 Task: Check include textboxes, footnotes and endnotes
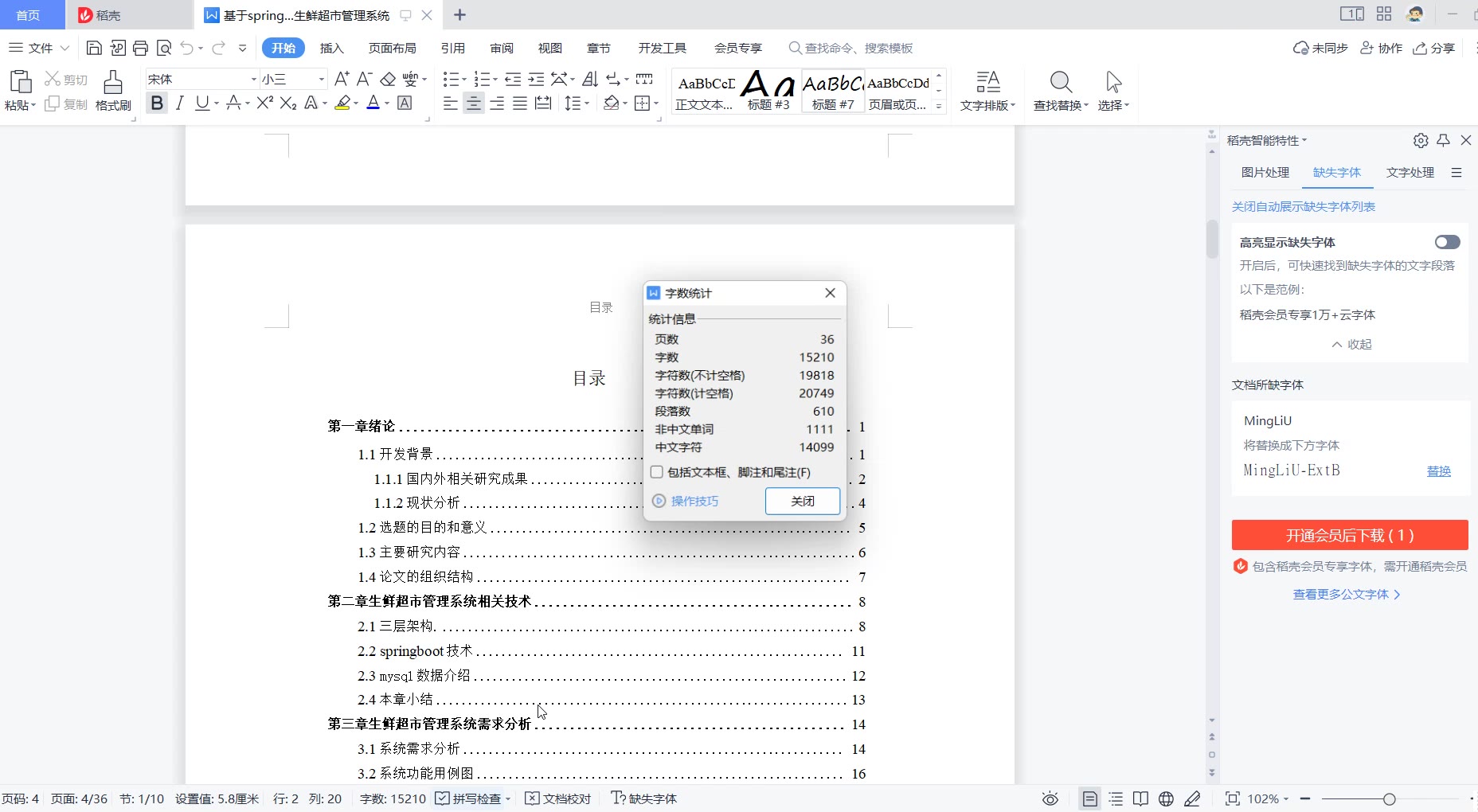point(657,472)
